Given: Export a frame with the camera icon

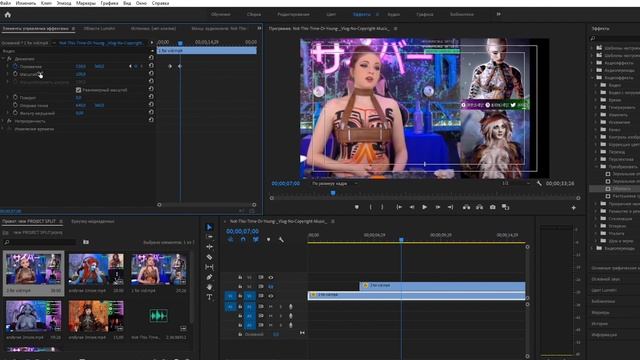Looking at the screenshot, I should coord(493,207).
